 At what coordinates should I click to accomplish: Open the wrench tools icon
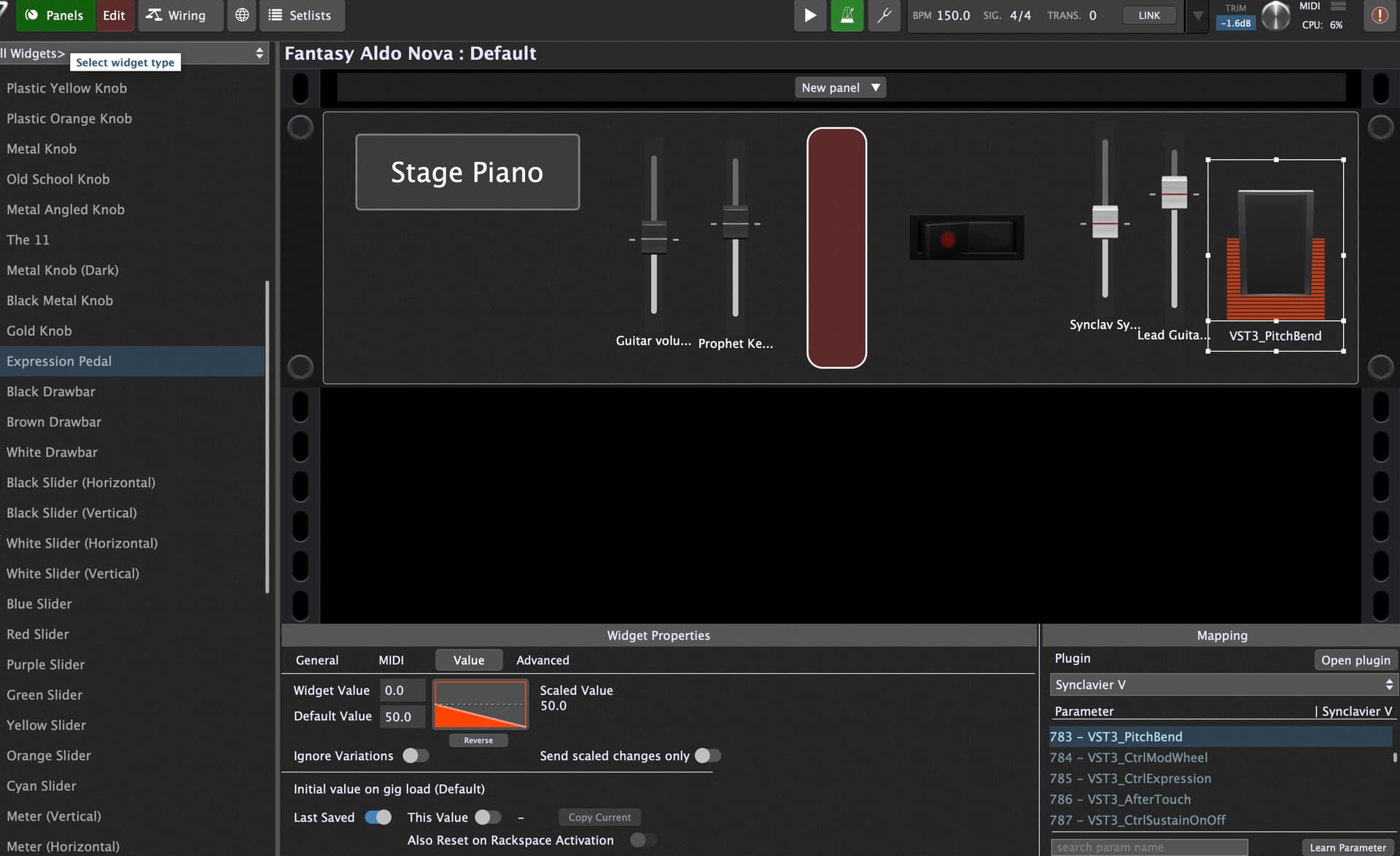click(884, 15)
